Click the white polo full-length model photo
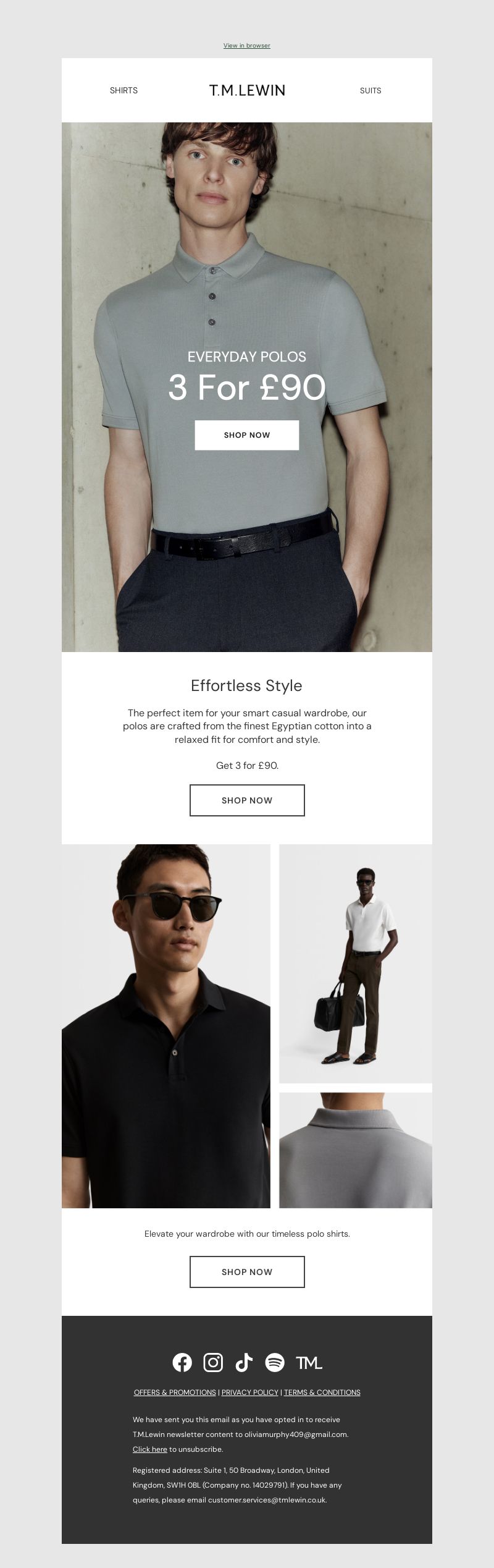This screenshot has width=494, height=1568. pyautogui.click(x=356, y=964)
